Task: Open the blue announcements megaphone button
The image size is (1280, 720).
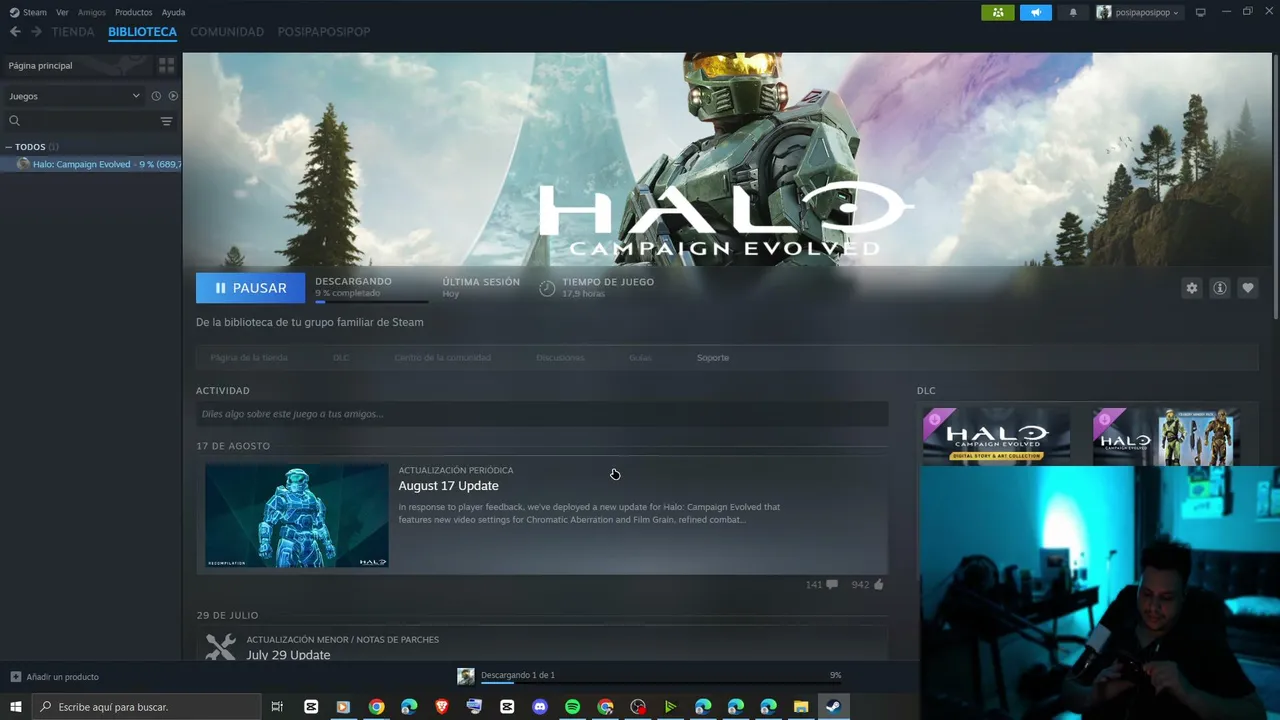Action: pos(1036,12)
